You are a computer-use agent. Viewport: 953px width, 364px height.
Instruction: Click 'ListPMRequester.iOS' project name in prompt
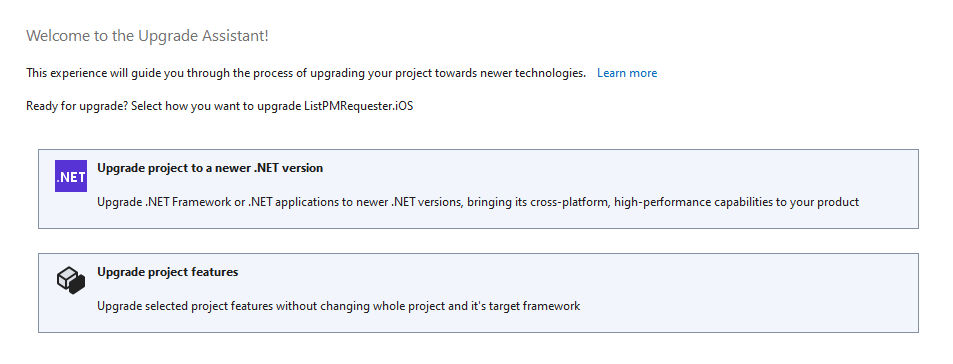pos(359,106)
